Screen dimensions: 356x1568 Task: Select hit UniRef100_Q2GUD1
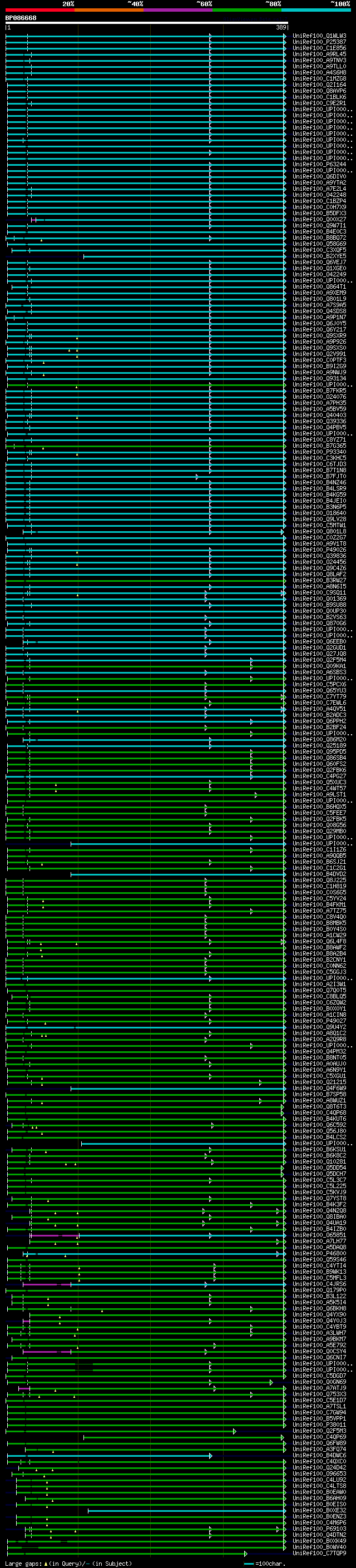[x=319, y=647]
